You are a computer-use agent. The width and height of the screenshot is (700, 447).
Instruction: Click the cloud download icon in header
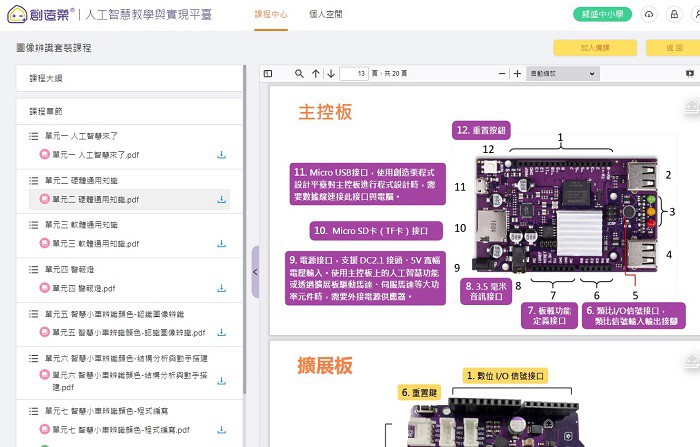(x=648, y=15)
